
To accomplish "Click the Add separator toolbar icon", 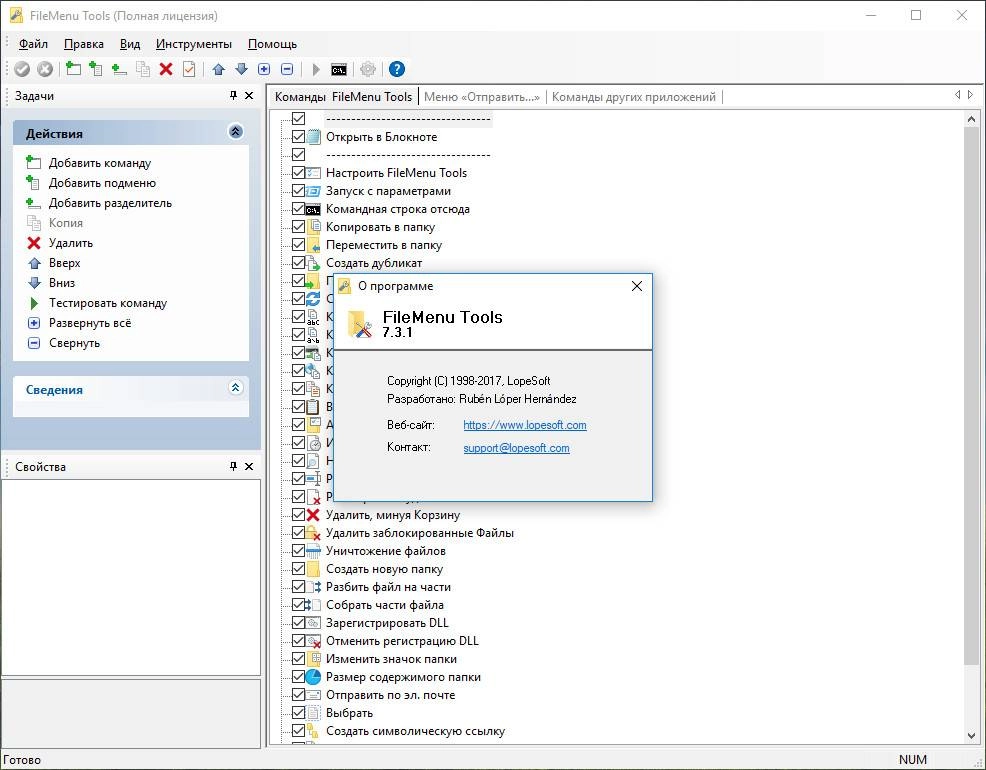I will (119, 69).
